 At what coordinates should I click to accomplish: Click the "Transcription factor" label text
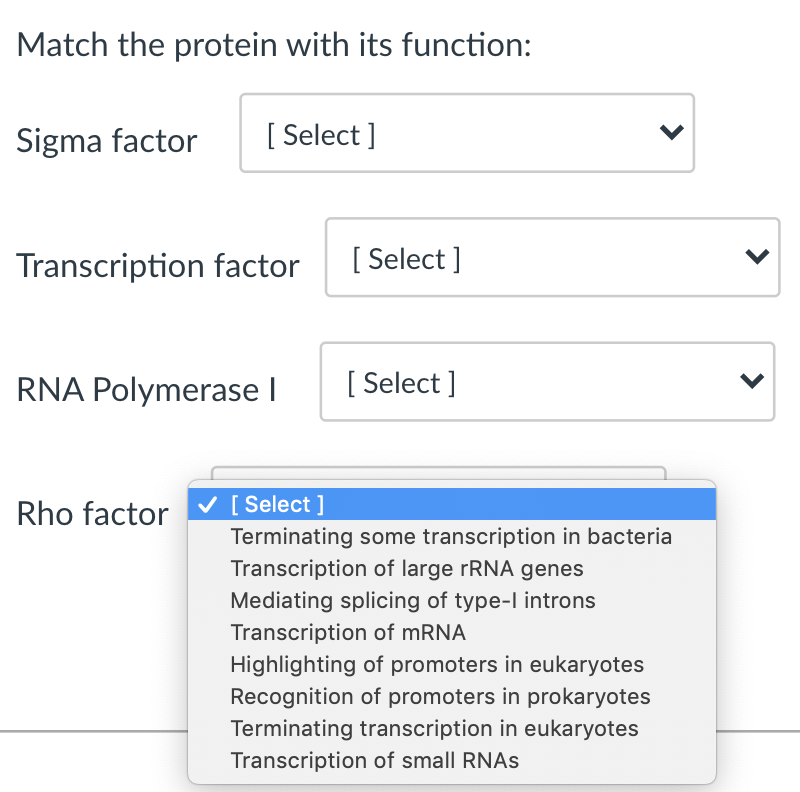pos(158,266)
